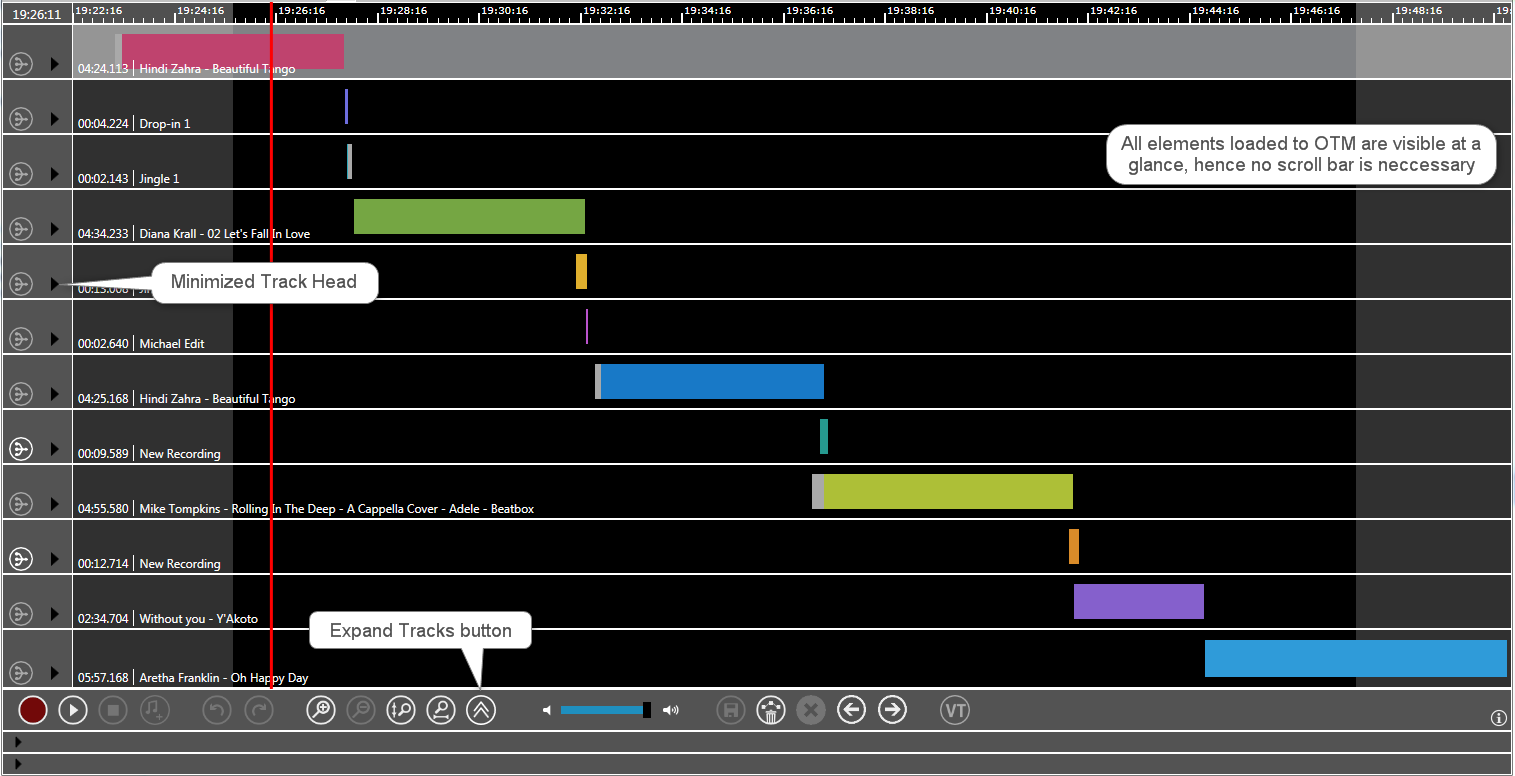This screenshot has height=776, width=1515.
Task: Toggle routing icon on Drop-in 1 track
Action: (21, 119)
